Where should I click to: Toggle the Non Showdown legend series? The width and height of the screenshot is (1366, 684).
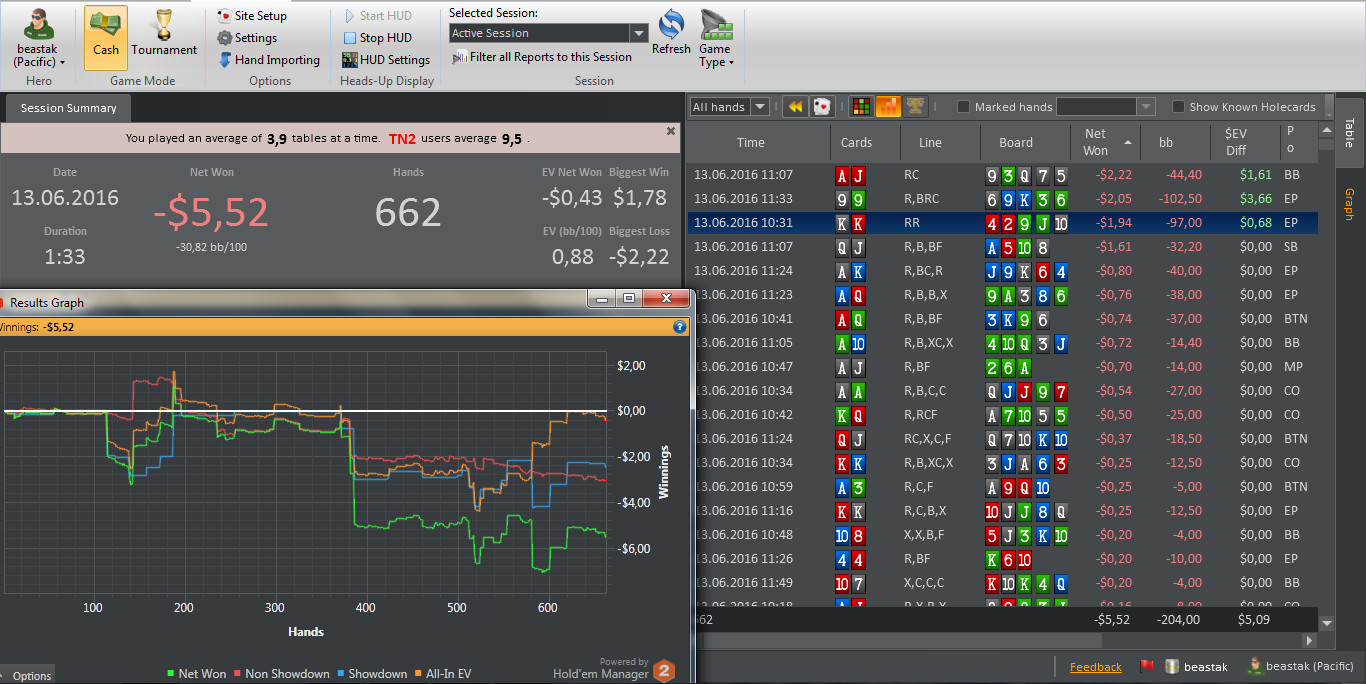280,674
